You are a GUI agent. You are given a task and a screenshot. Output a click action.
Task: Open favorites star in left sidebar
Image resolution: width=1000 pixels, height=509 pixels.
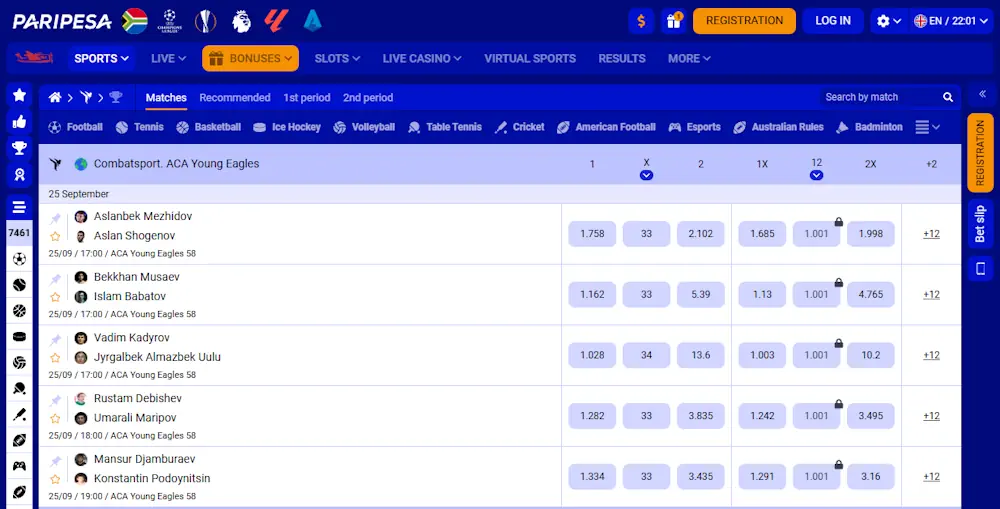[x=19, y=95]
